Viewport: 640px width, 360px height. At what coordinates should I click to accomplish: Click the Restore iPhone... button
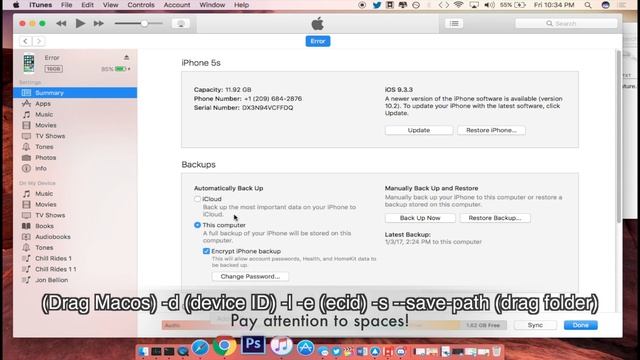(491, 130)
